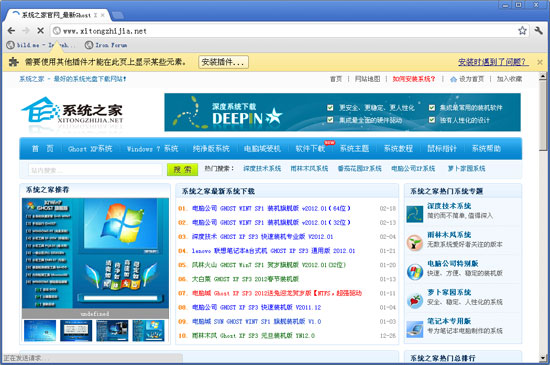Open download item 01 WIN7 64位
The height and width of the screenshot is (365, 550).
pyautogui.click(x=271, y=208)
